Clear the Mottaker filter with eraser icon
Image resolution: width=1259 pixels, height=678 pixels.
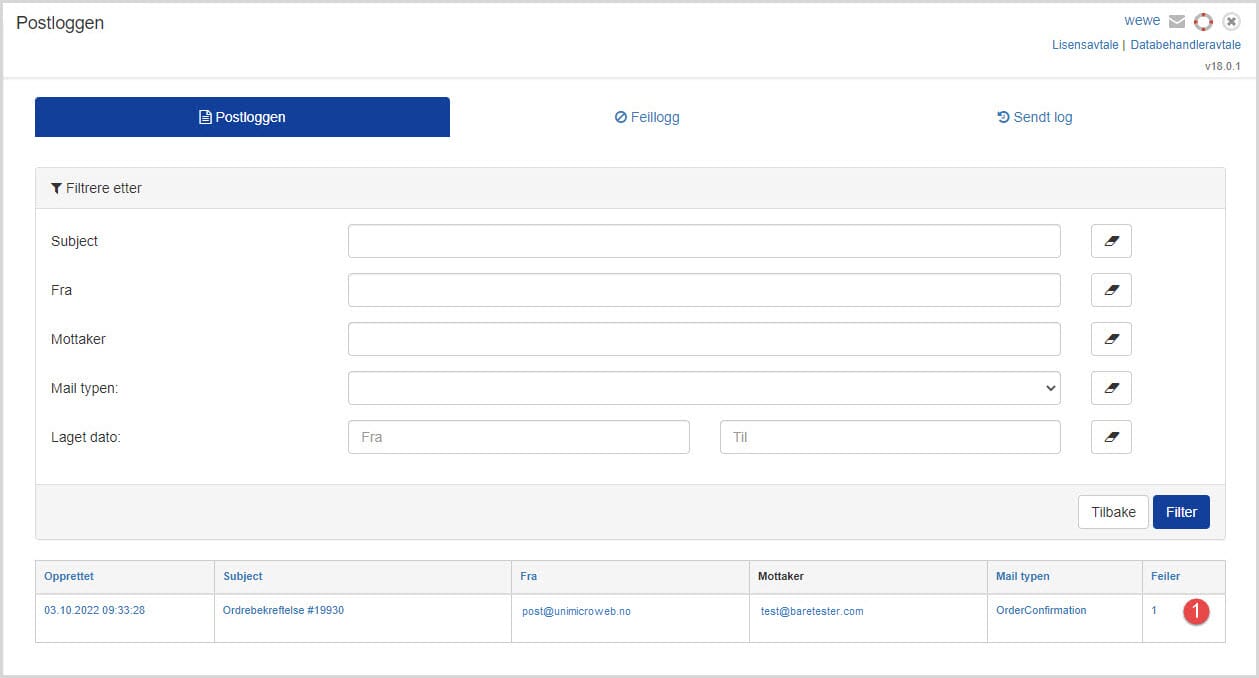coord(1111,339)
